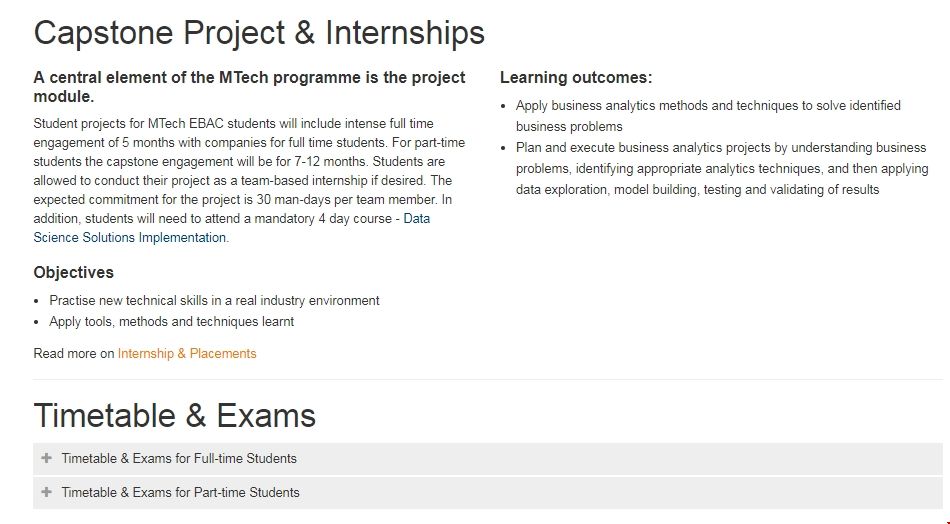
Task: Click the plus icon beside Part-time Students timetable
Action: pos(47,492)
